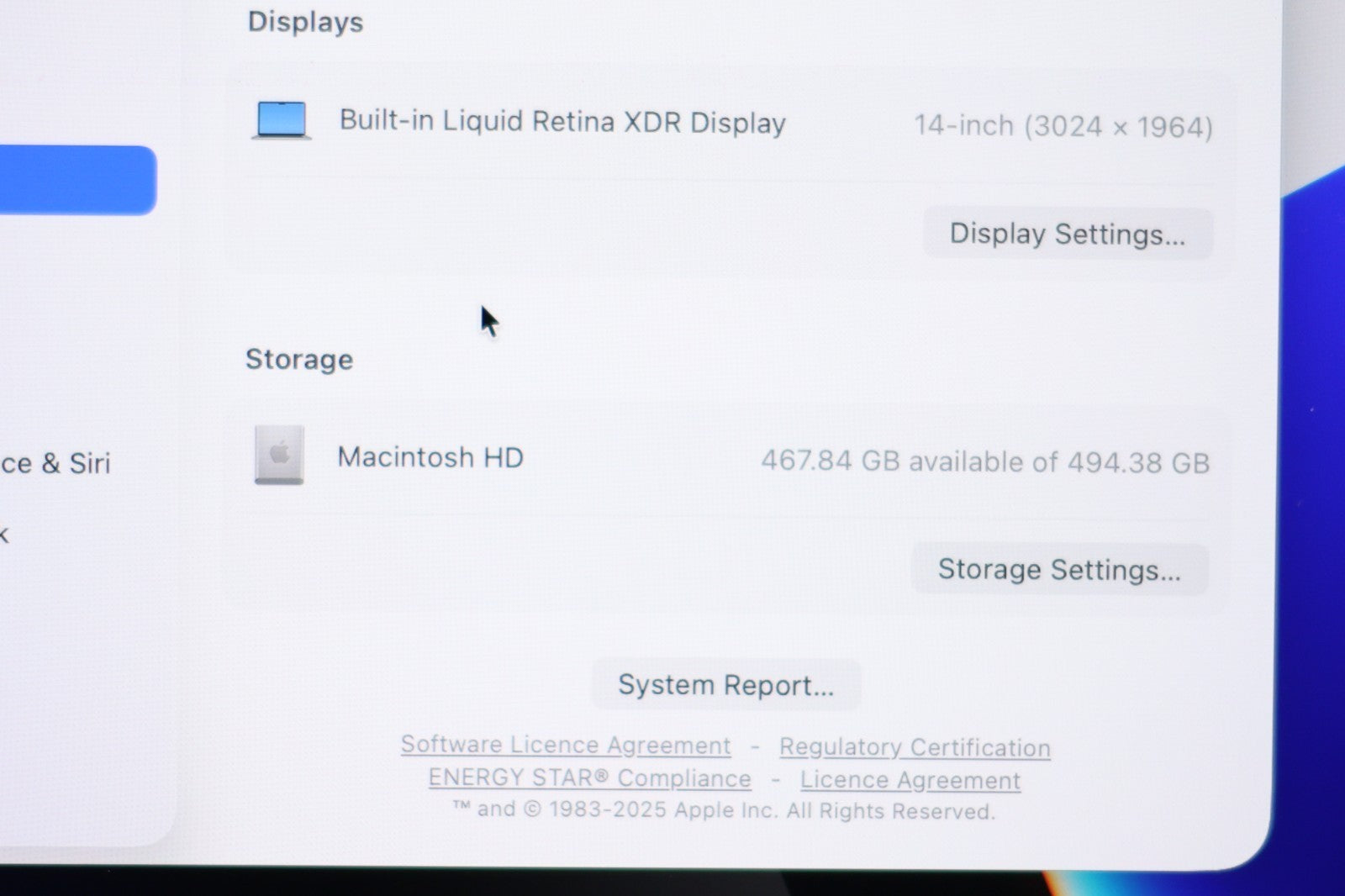
Task: Click the Macintosh HD label
Action: 430,457
